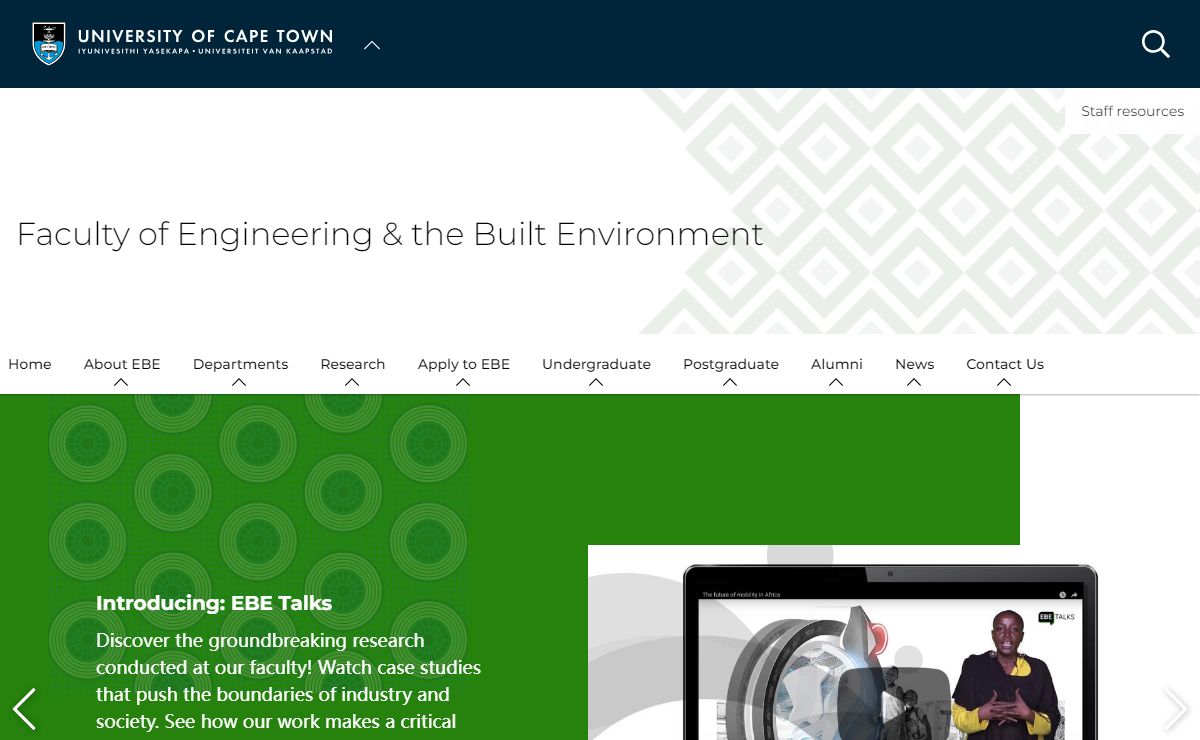Select About EBE in navigation
This screenshot has height=740, width=1200.
click(122, 364)
